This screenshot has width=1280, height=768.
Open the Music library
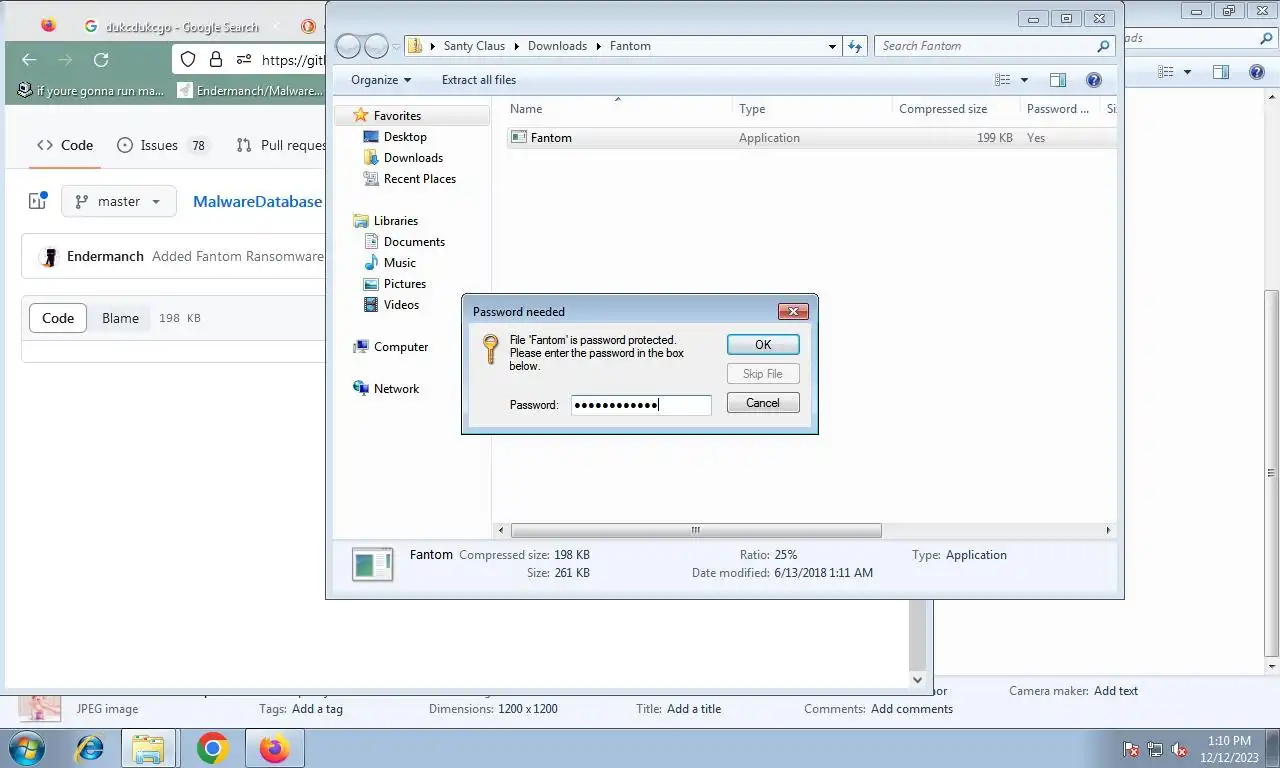tap(400, 263)
